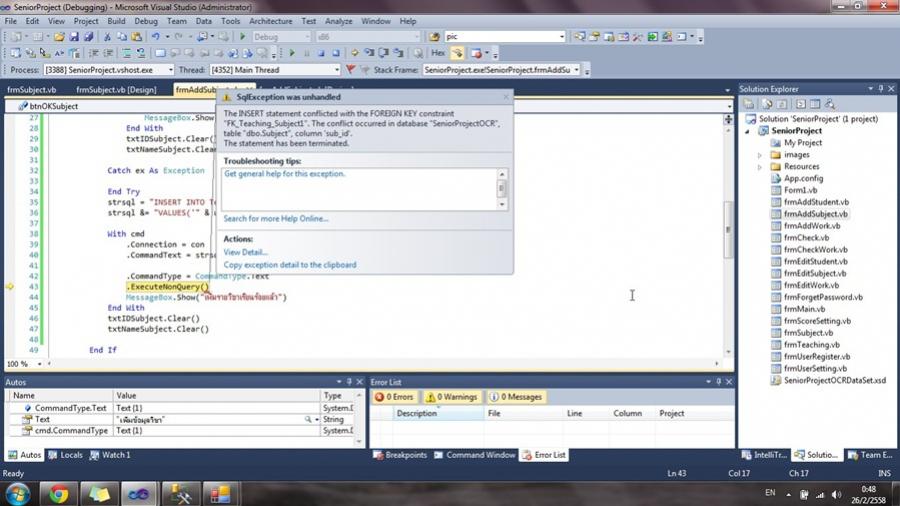Close the SqlException was unhandled popup
This screenshot has width=900, height=506.
tap(506, 97)
